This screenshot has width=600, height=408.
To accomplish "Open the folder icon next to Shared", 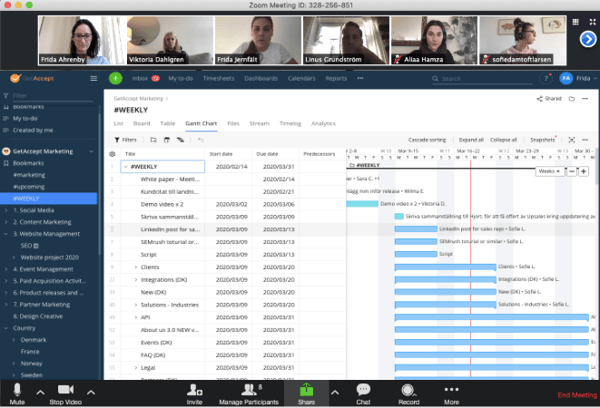I will tap(572, 99).
